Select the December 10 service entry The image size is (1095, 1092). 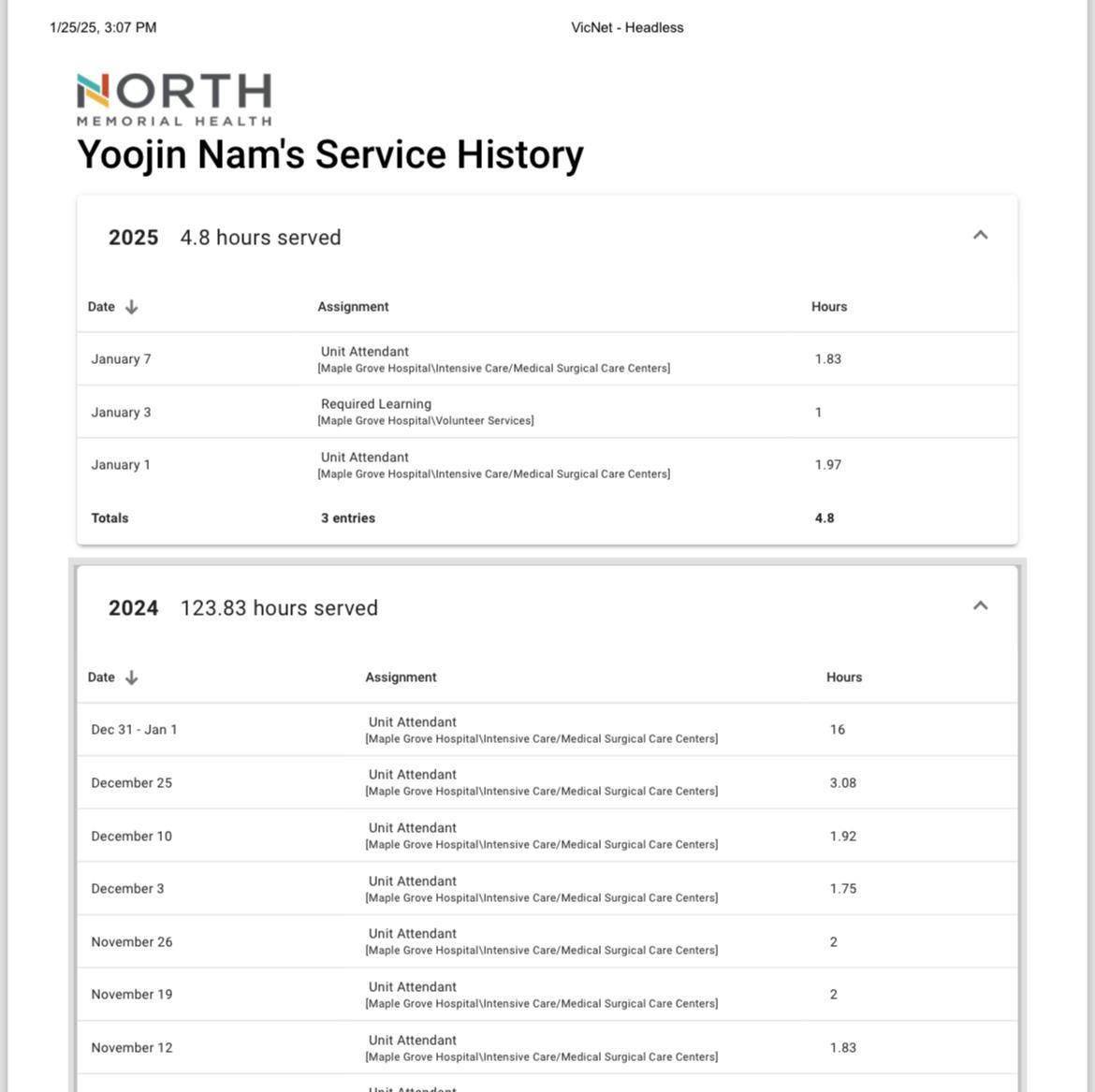point(413,836)
